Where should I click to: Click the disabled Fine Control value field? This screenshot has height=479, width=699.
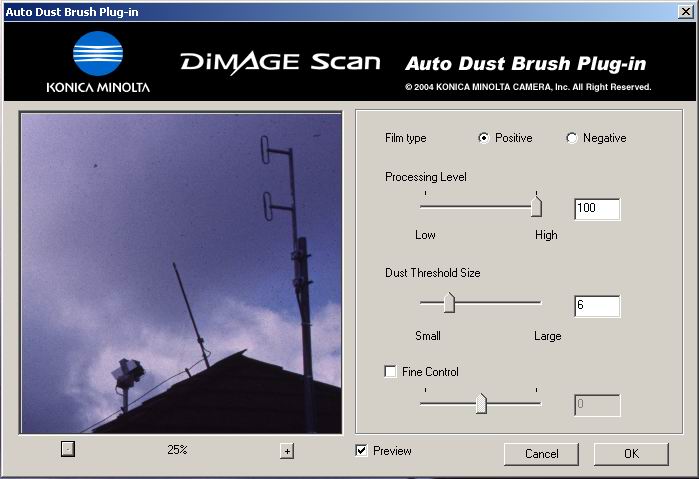(597, 405)
